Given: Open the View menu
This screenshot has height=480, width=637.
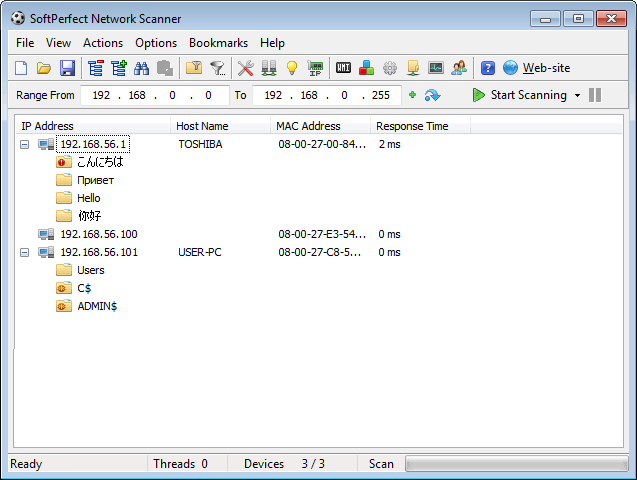Looking at the screenshot, I should click(58, 43).
